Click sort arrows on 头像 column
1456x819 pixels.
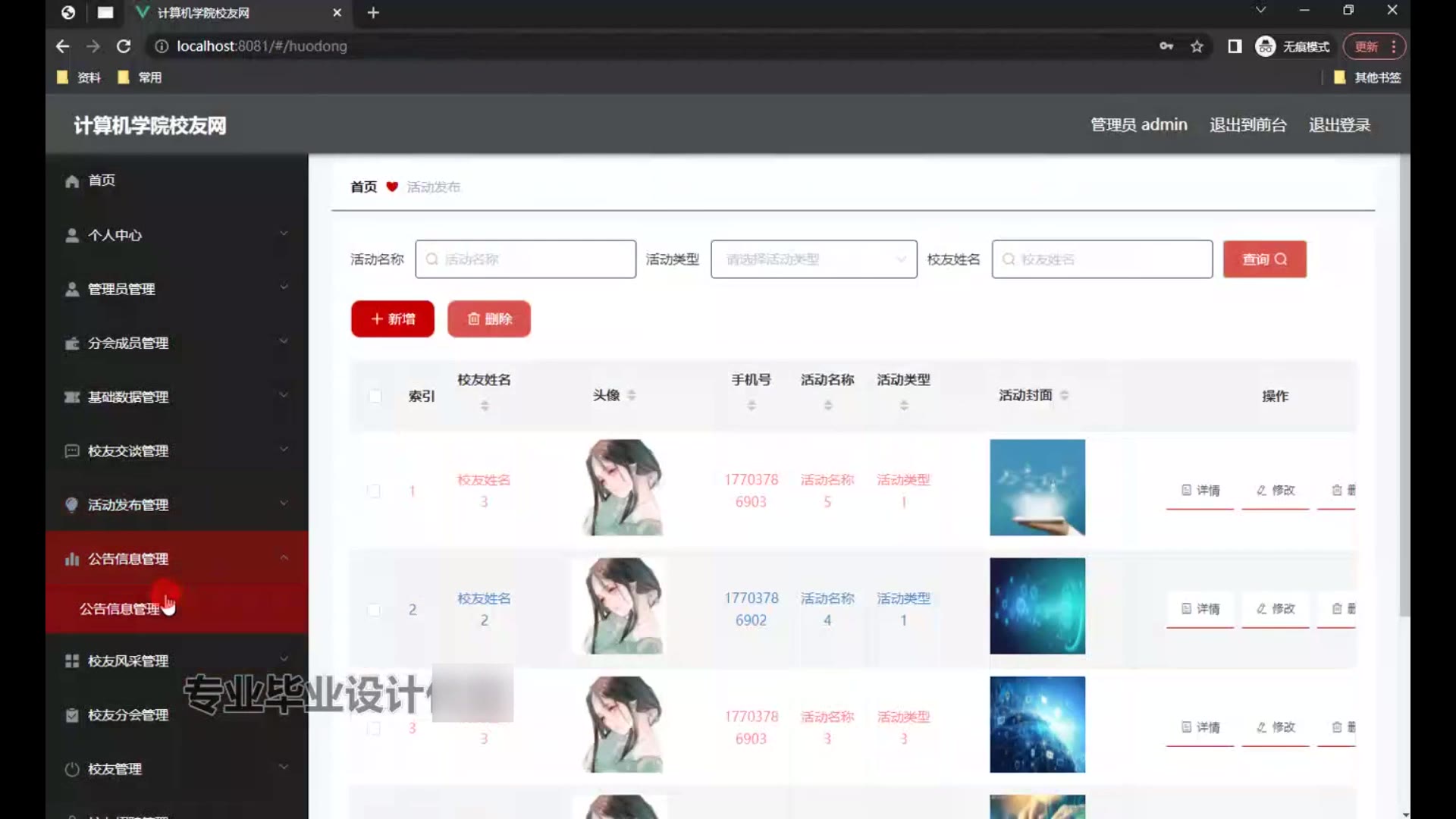tap(632, 395)
